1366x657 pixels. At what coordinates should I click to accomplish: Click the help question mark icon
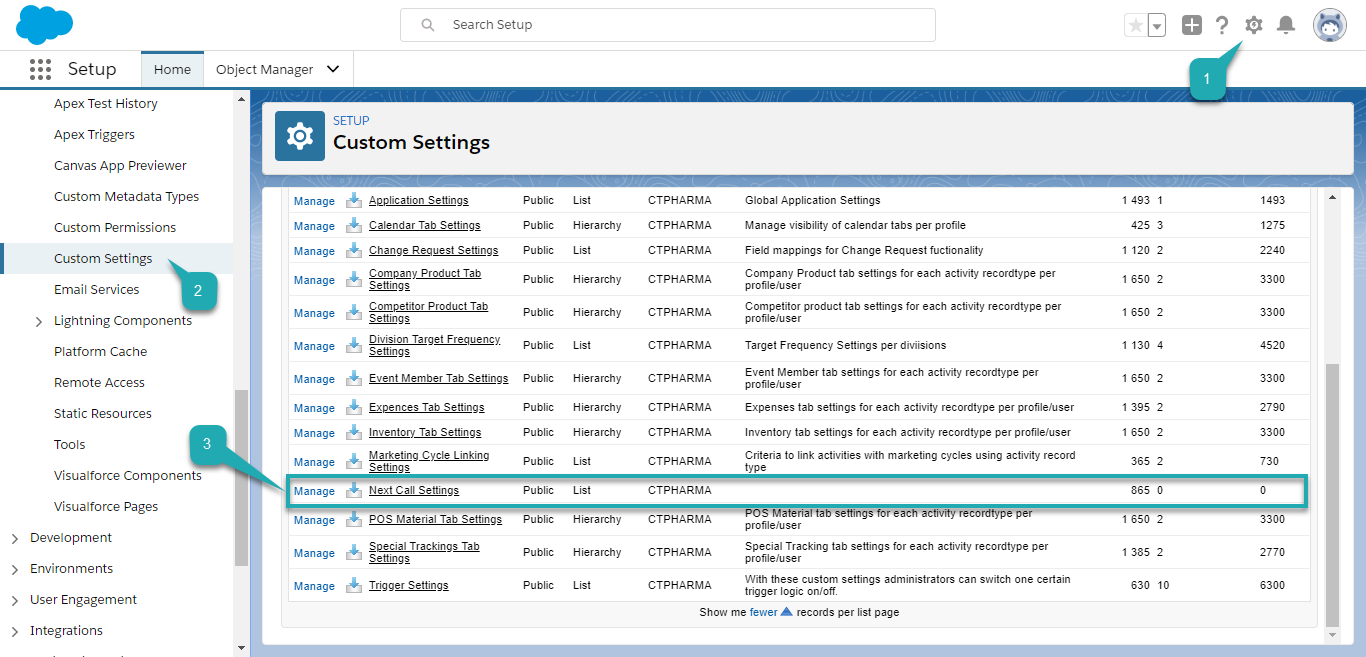[1222, 25]
